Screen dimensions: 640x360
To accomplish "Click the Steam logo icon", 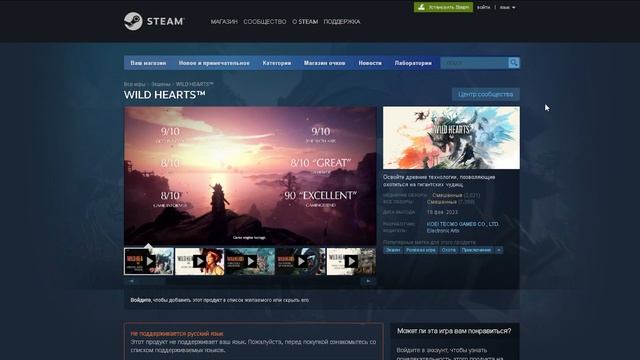I will click(x=133, y=21).
